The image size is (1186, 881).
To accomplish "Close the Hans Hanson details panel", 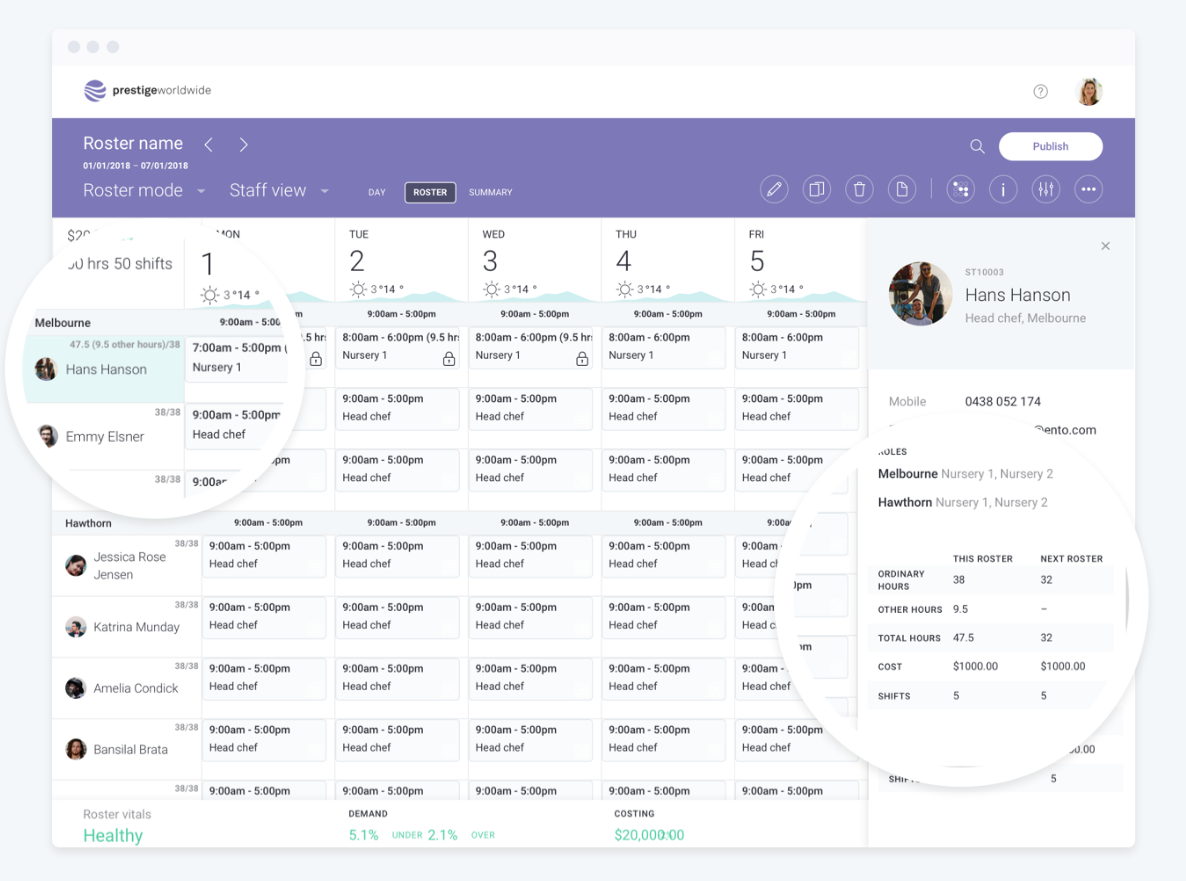I will (1105, 247).
